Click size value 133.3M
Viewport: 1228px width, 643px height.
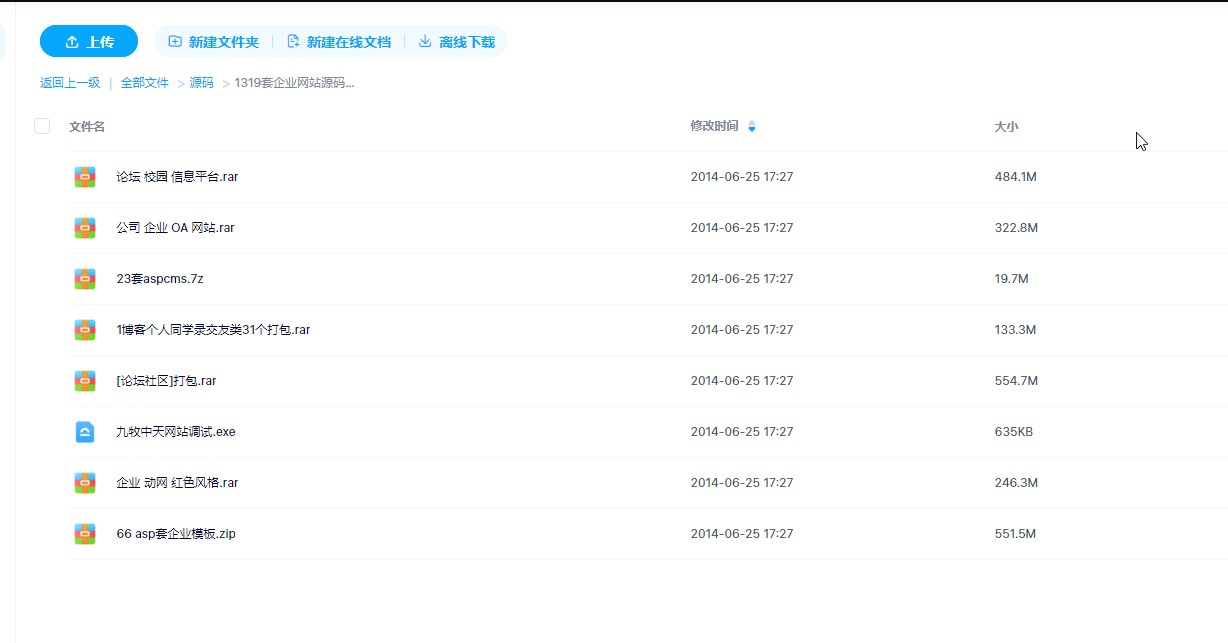(1015, 330)
